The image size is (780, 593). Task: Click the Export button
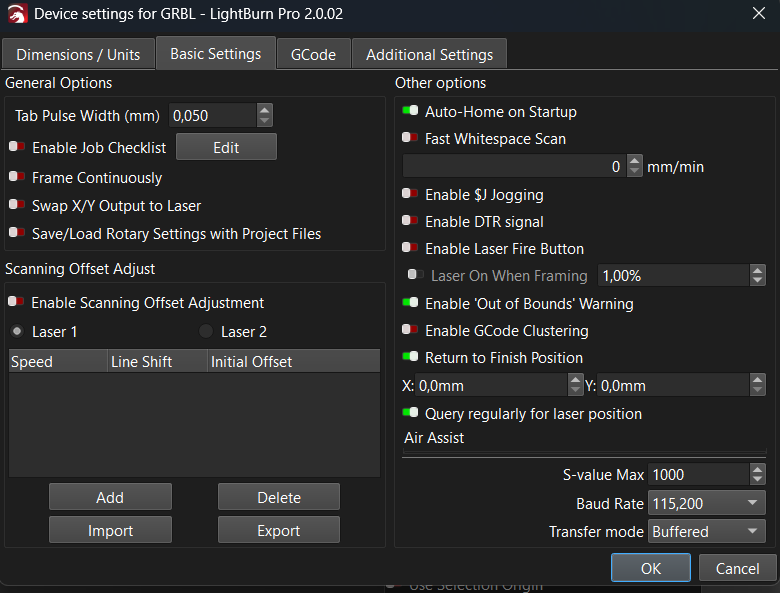pos(279,530)
